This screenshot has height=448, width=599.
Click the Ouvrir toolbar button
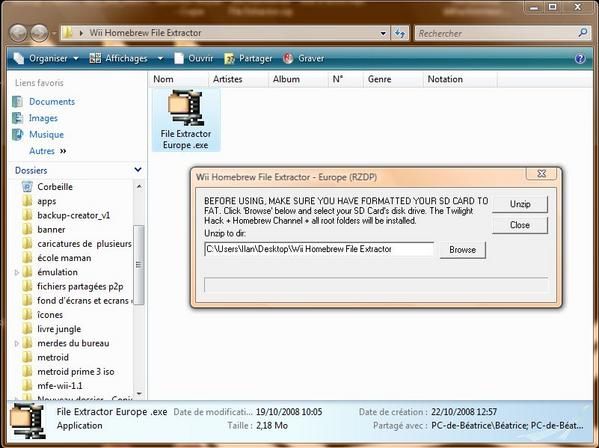click(x=193, y=58)
